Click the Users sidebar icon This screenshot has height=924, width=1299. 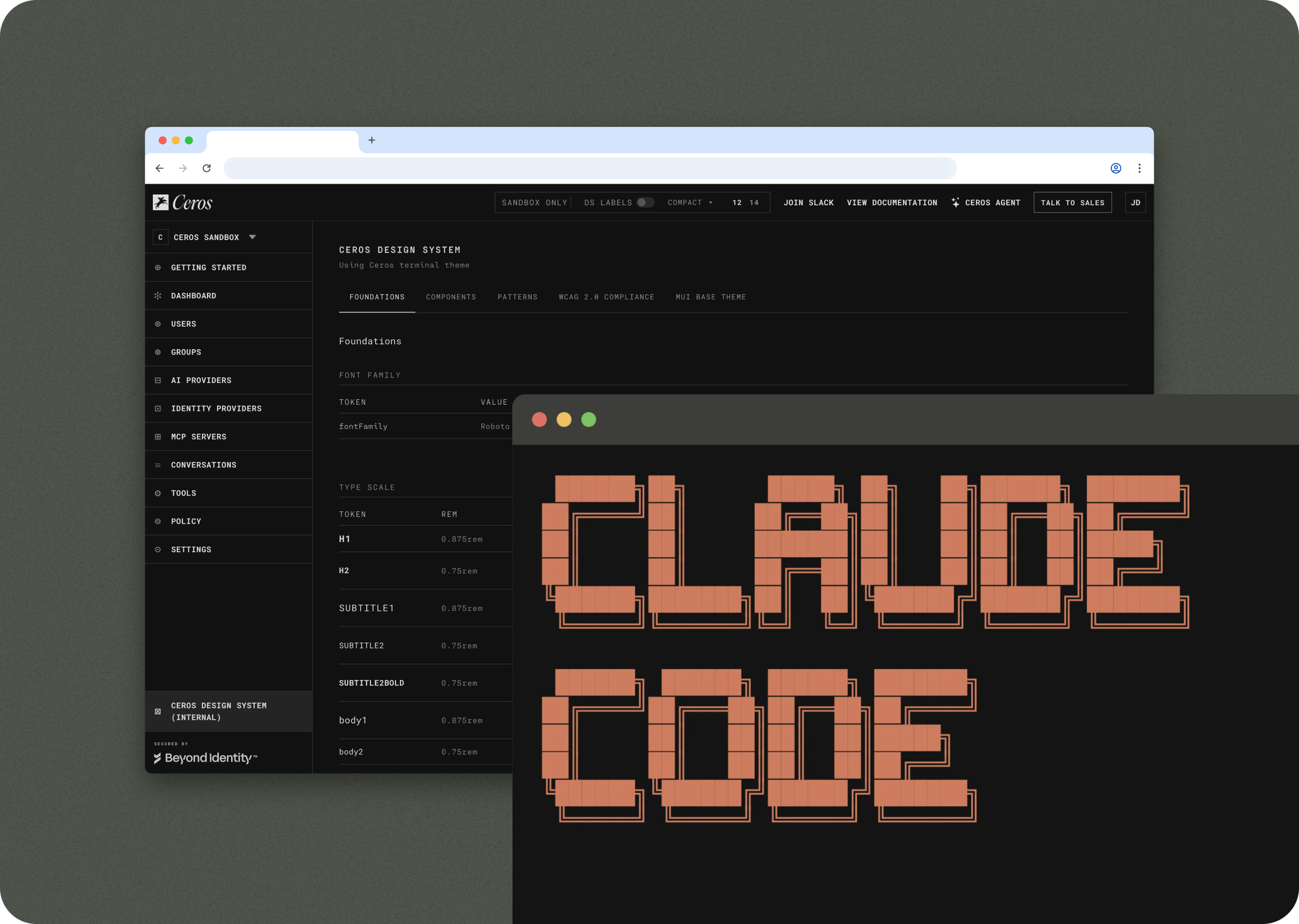pyautogui.click(x=158, y=324)
